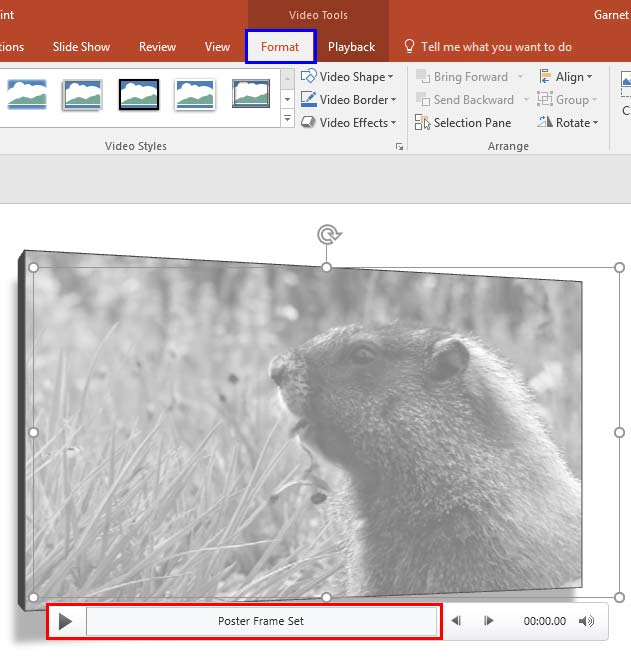Image resolution: width=631 pixels, height=661 pixels.
Task: Select the second video style with gray frame
Action: tap(83, 94)
